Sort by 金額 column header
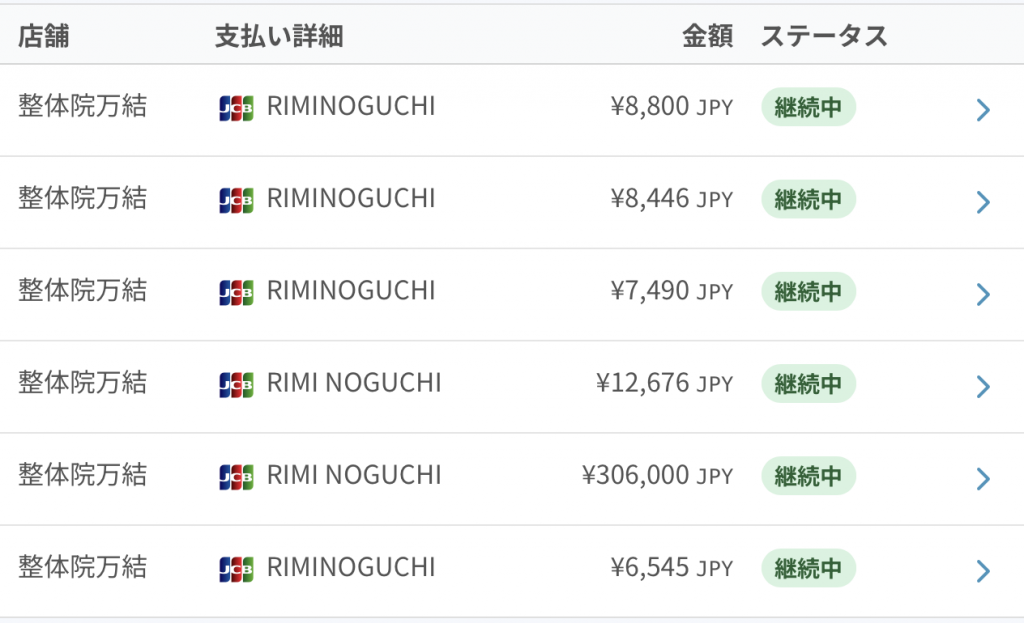The width and height of the screenshot is (1024, 623). tap(707, 36)
